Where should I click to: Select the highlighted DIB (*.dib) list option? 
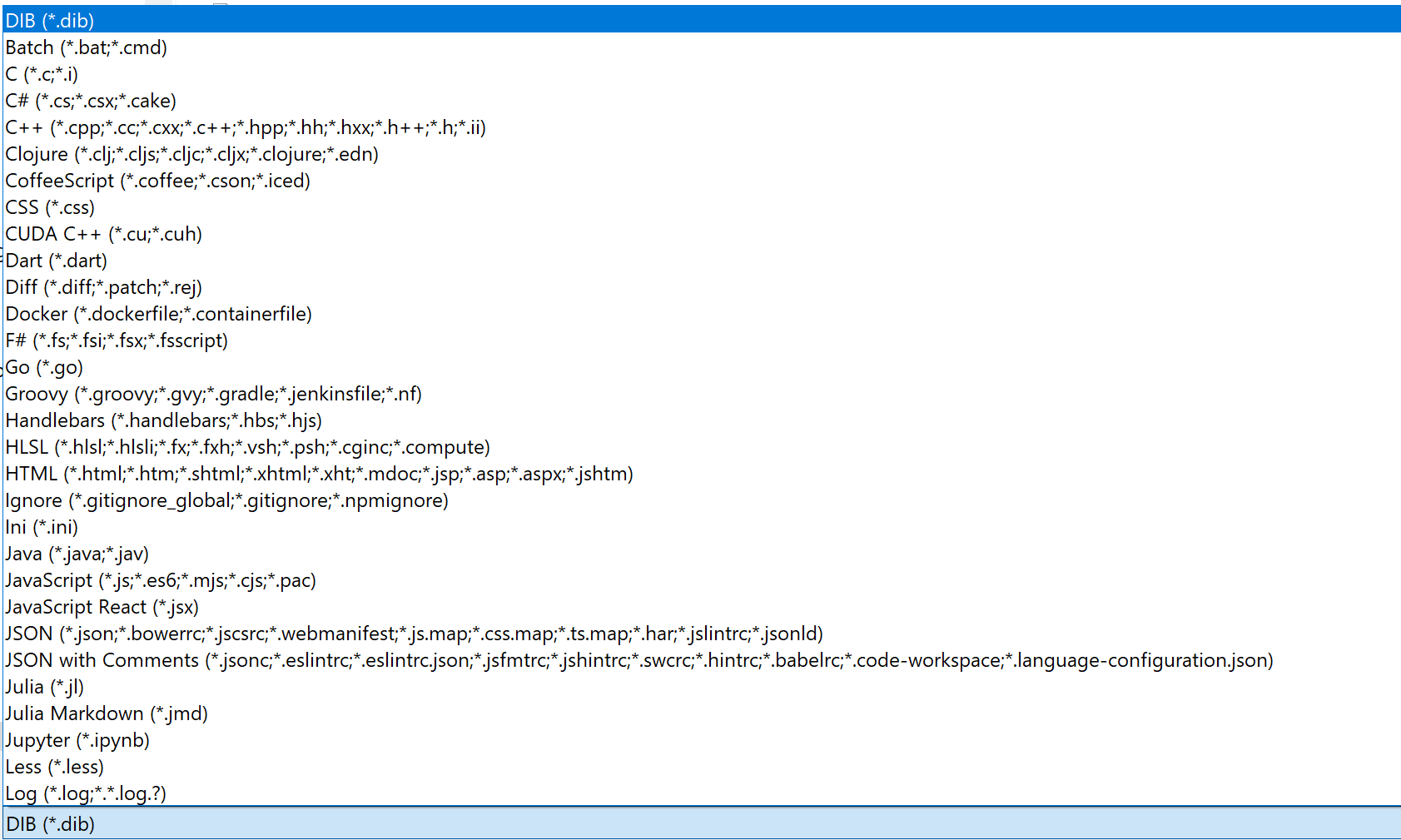702,20
